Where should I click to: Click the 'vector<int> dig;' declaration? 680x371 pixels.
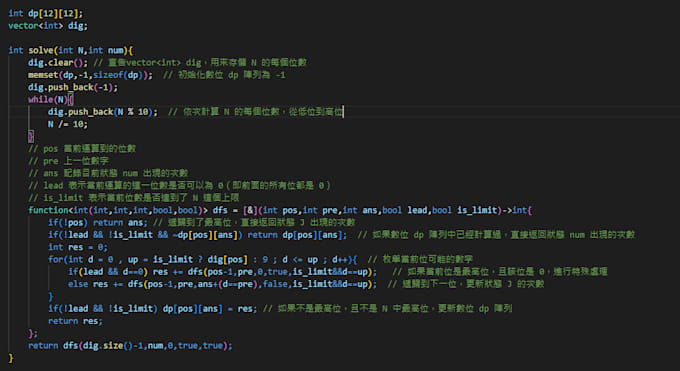[x=48, y=26]
